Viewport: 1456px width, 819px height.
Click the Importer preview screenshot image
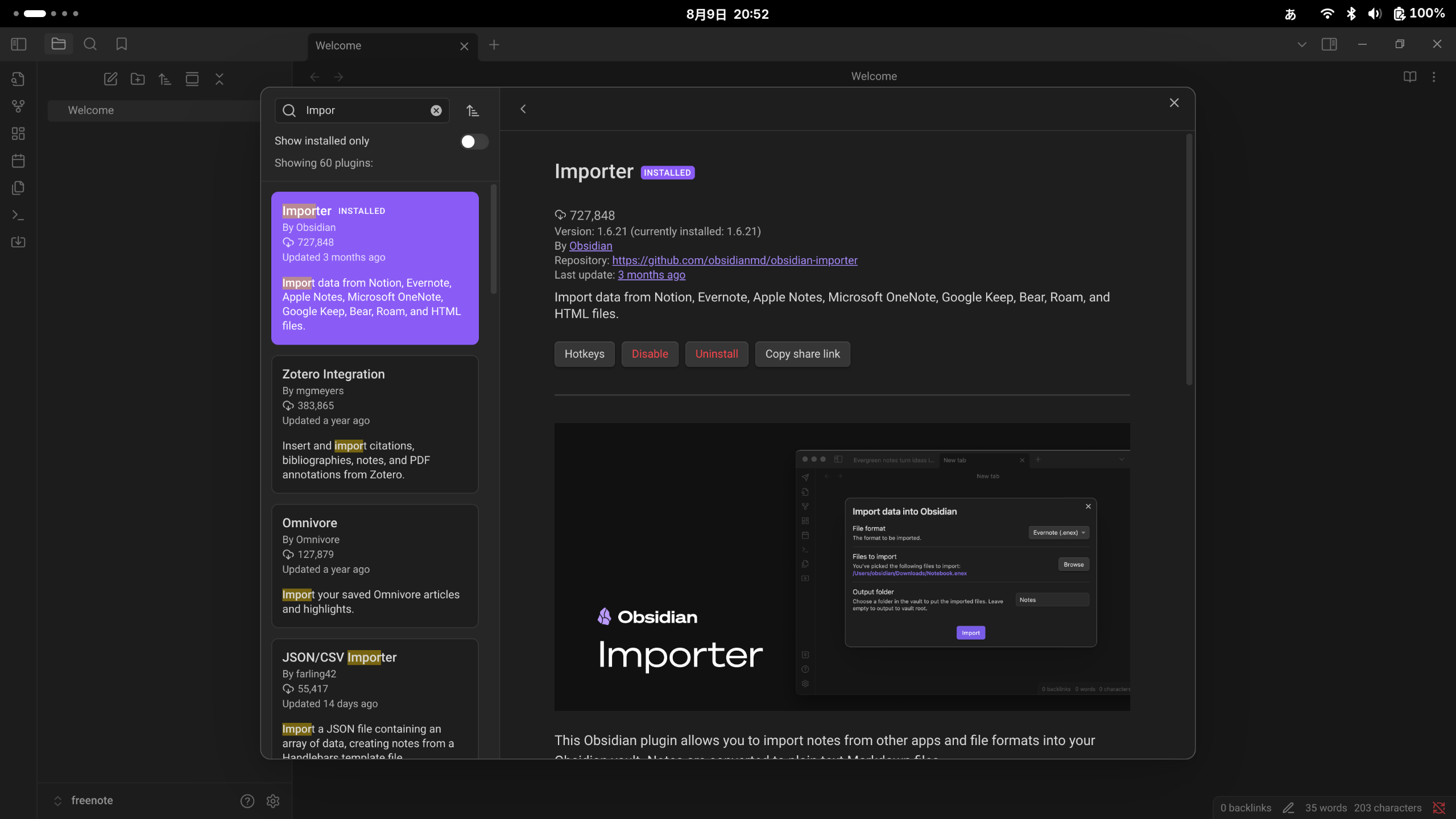[x=842, y=566]
